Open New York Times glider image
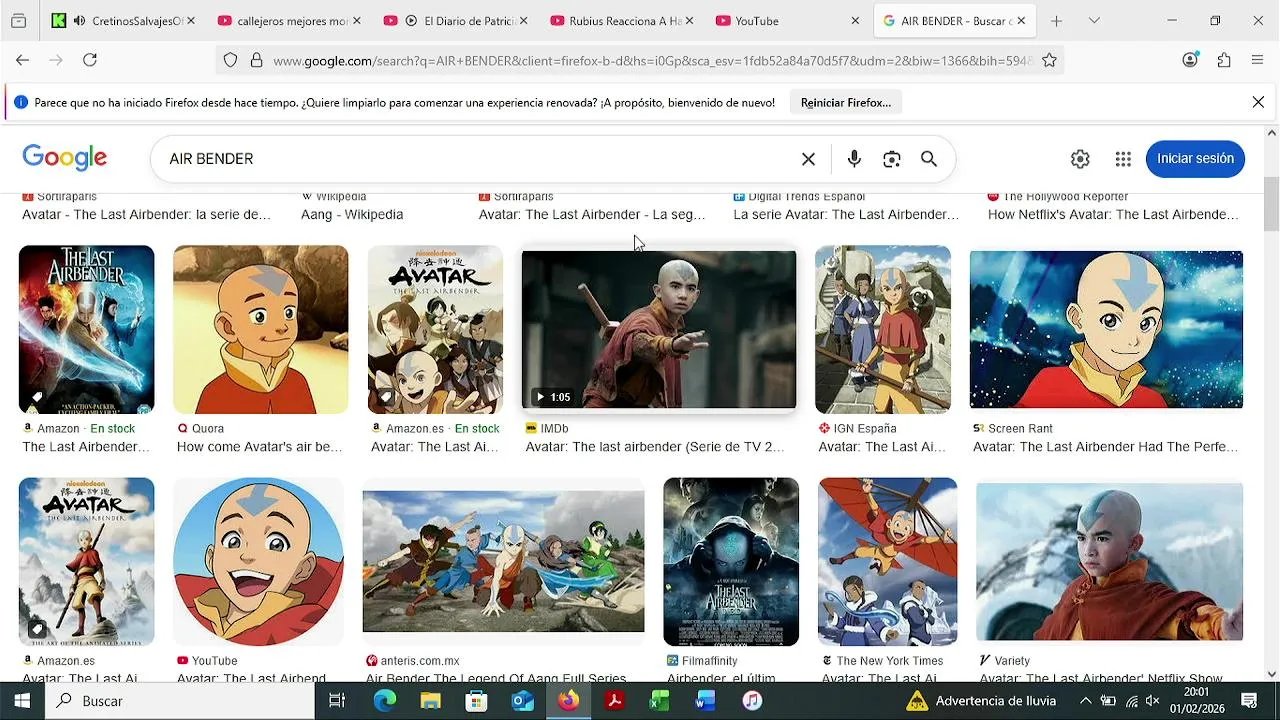 (887, 562)
